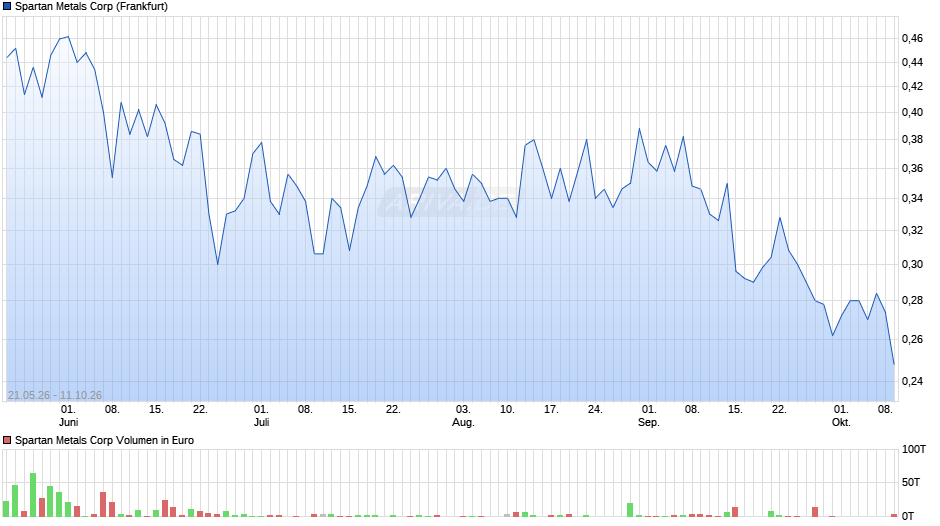The image size is (940, 526).
Task: Click the 'Juli' month label on the time axis
Action: [261, 422]
